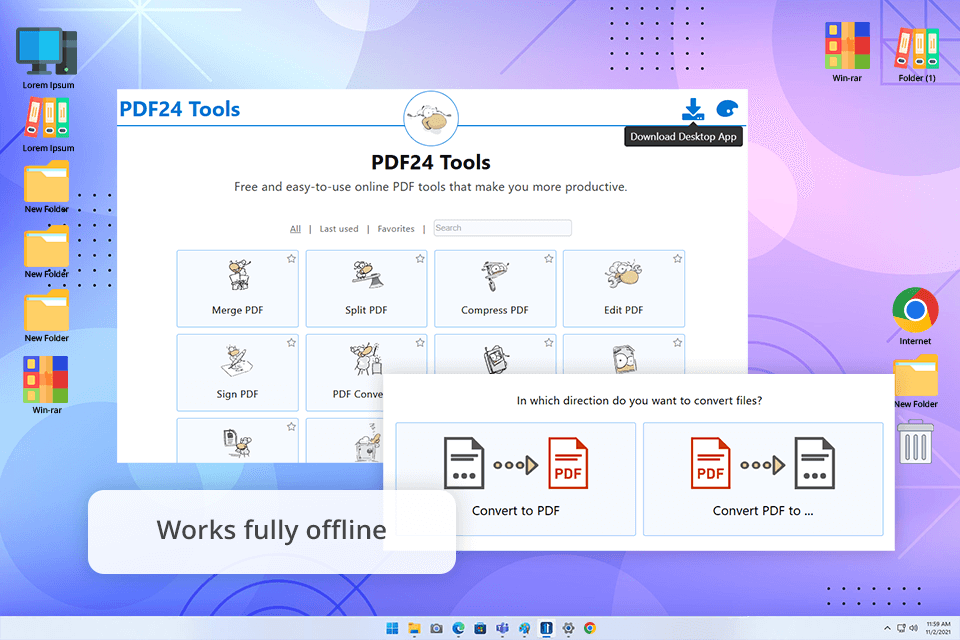This screenshot has height=640, width=960.
Task: Launch Chrome from the taskbar
Action: (590, 628)
